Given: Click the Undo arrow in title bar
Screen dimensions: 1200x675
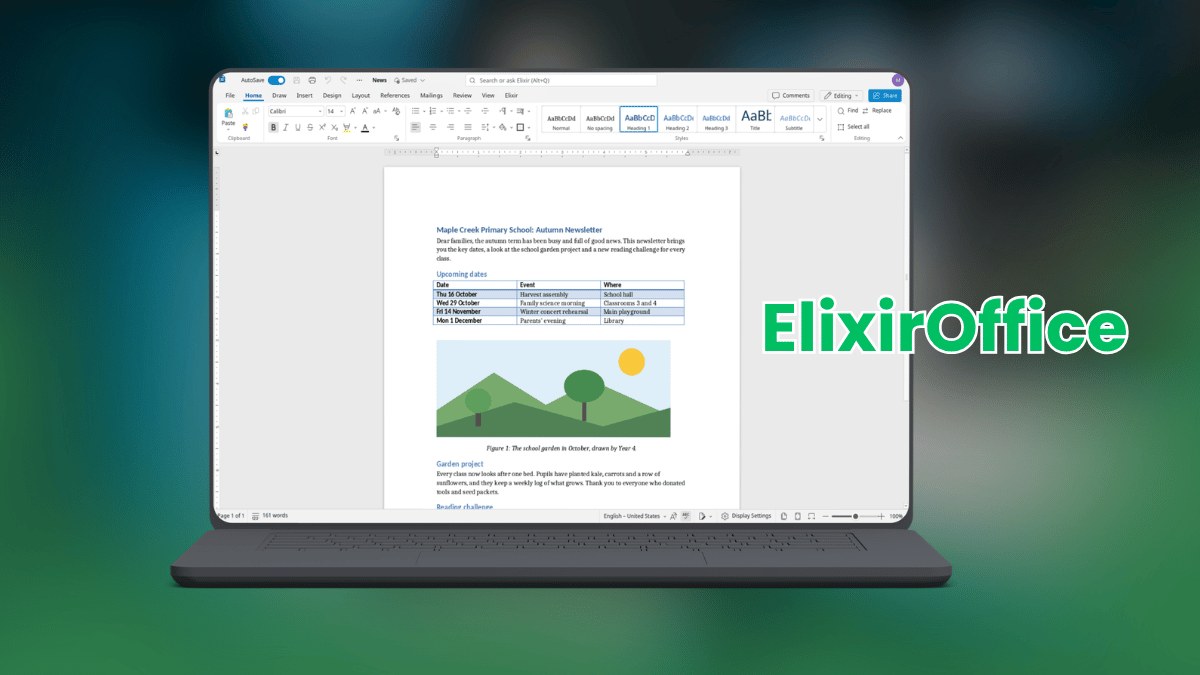Looking at the screenshot, I should [x=328, y=80].
